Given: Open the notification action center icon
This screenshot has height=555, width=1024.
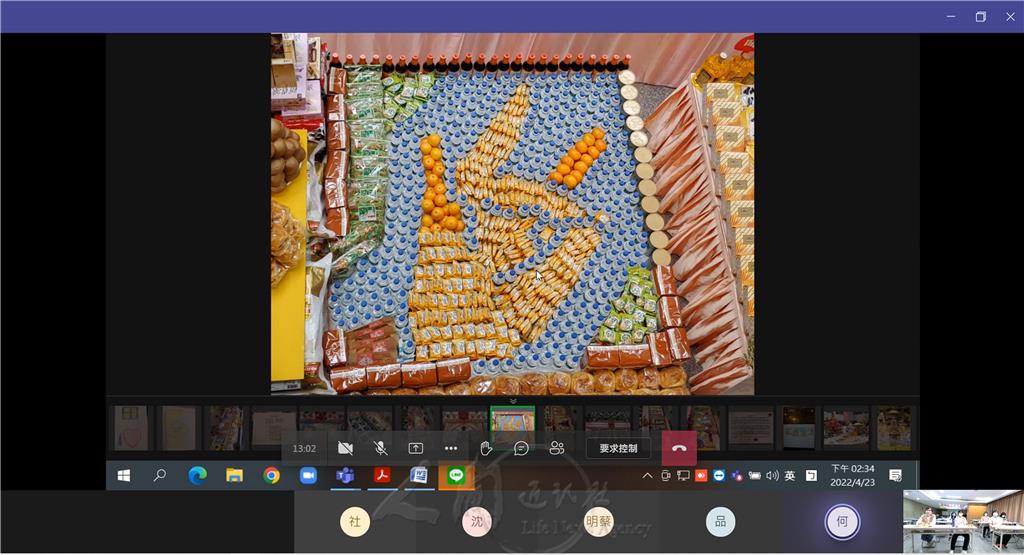Looking at the screenshot, I should (x=895, y=476).
